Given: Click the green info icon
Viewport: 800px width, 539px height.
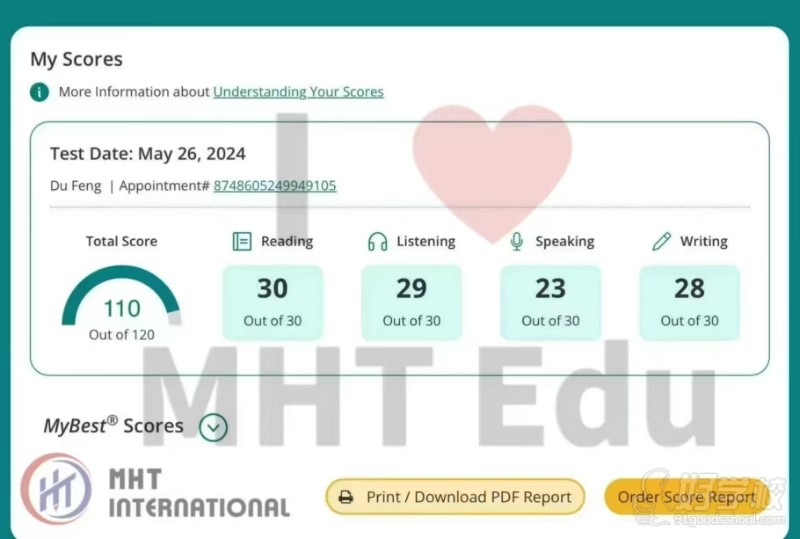Looking at the screenshot, I should 39,92.
